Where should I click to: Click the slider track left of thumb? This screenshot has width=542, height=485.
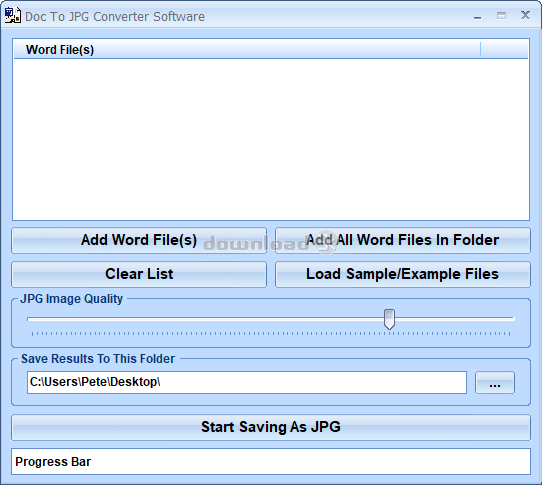click(x=205, y=319)
